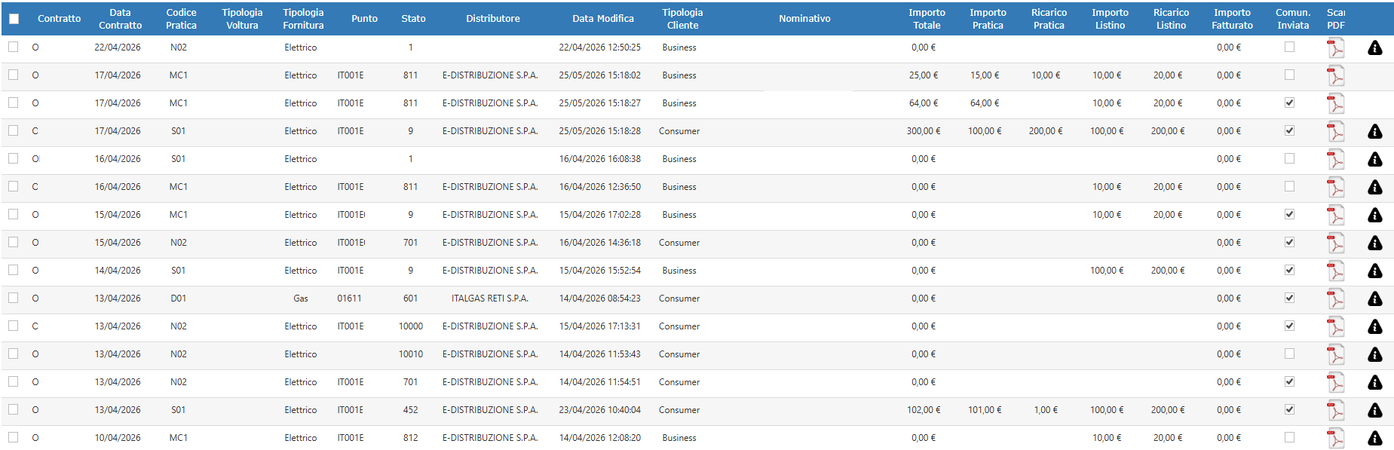
Task: Click the 102,00 € Importo Totale cell
Action: point(925,410)
